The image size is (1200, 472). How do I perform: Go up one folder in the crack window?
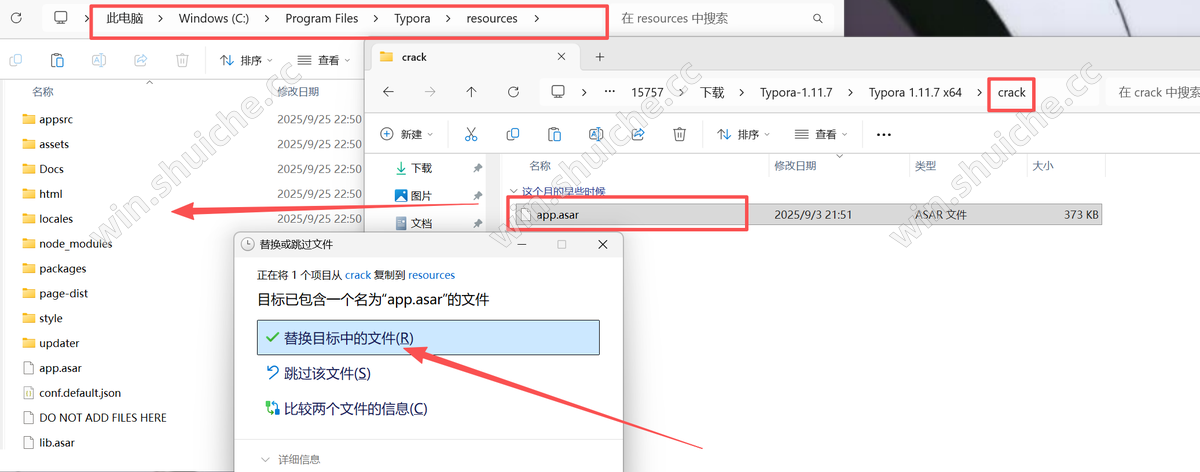tap(471, 92)
